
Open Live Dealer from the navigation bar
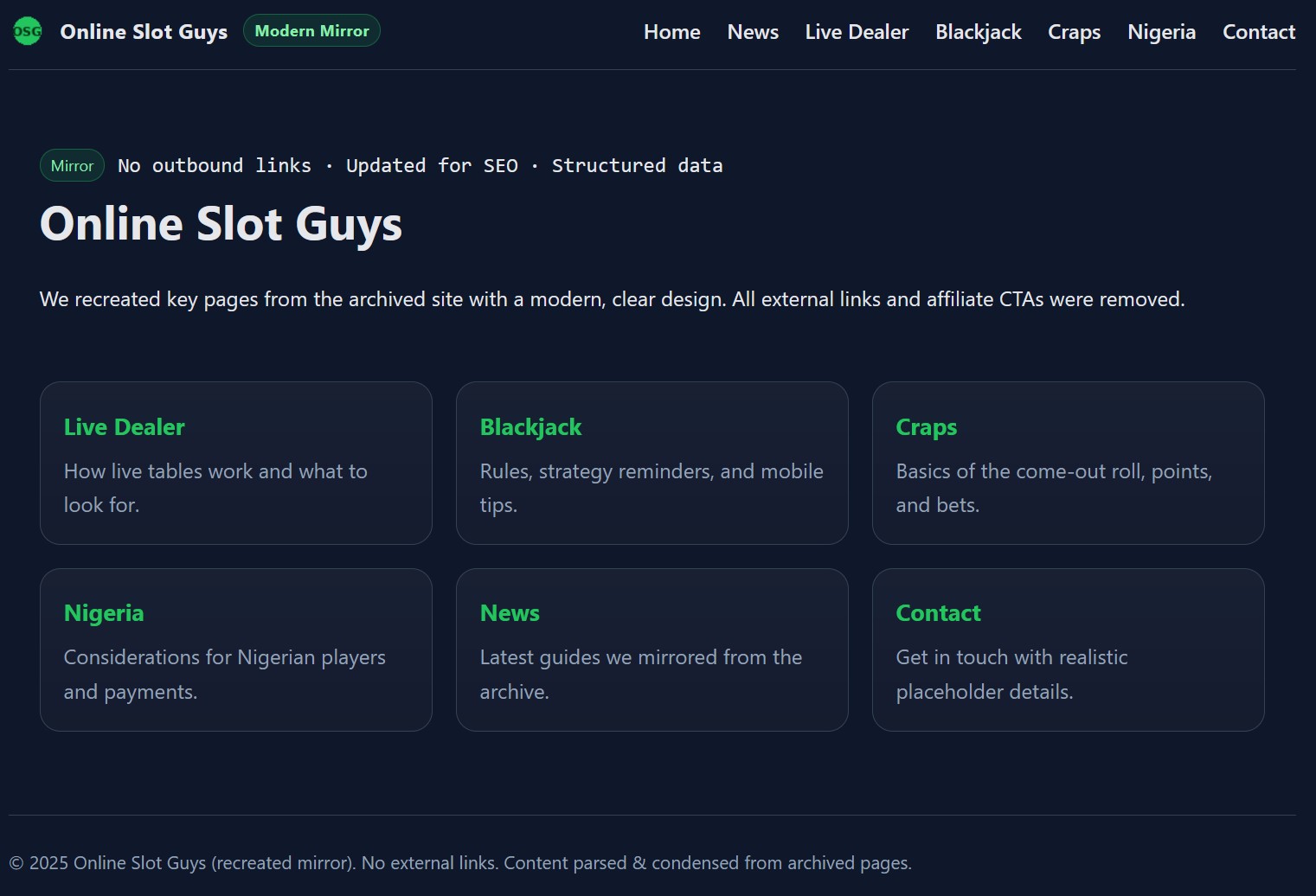point(857,32)
